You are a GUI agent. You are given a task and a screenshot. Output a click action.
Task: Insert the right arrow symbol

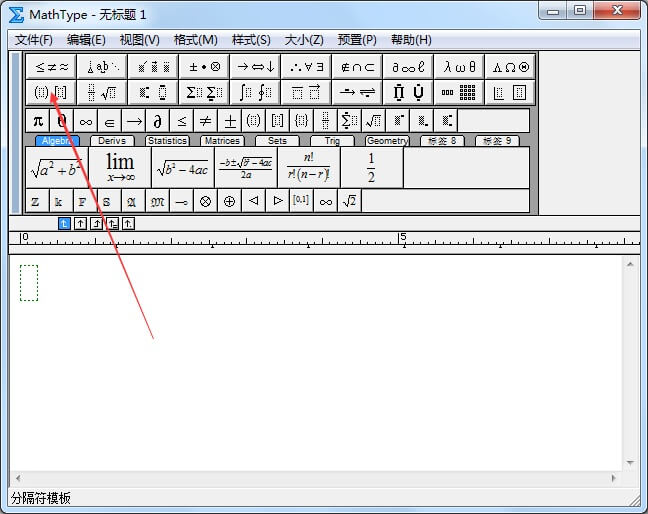pyautogui.click(x=133, y=121)
